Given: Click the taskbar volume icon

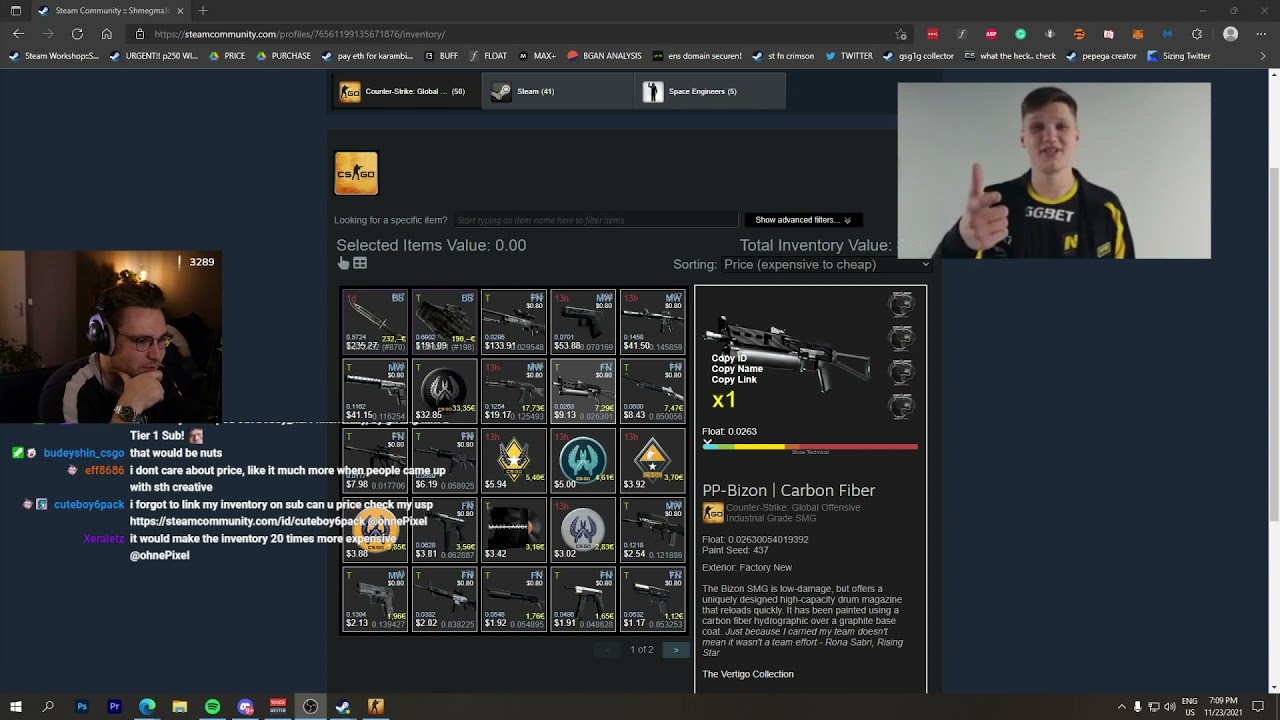Looking at the screenshot, I should [x=1170, y=707].
